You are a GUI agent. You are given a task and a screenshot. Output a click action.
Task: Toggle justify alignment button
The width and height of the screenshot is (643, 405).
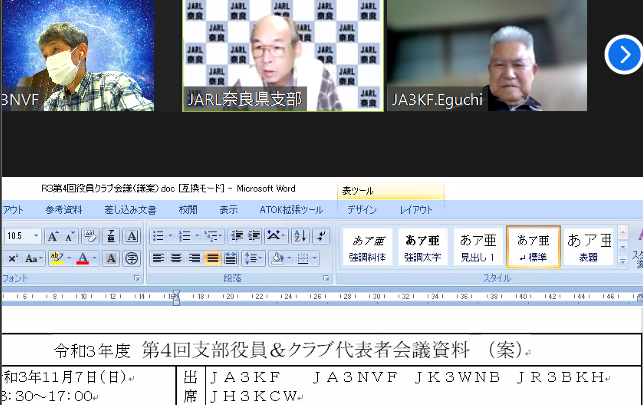pyautogui.click(x=212, y=258)
